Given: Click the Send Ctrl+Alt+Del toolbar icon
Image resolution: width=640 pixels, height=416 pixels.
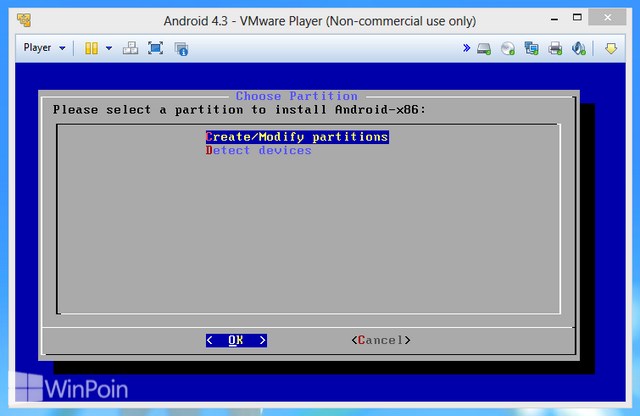Looking at the screenshot, I should (x=131, y=48).
